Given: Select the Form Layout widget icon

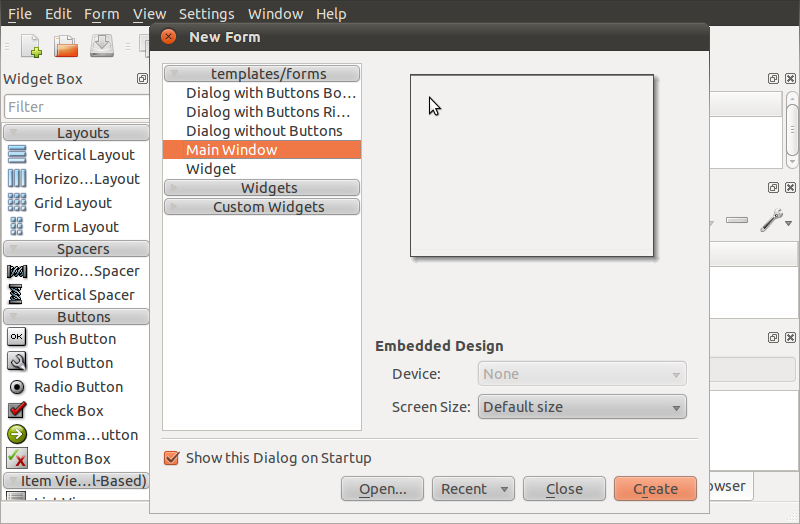Looking at the screenshot, I should coord(17,227).
